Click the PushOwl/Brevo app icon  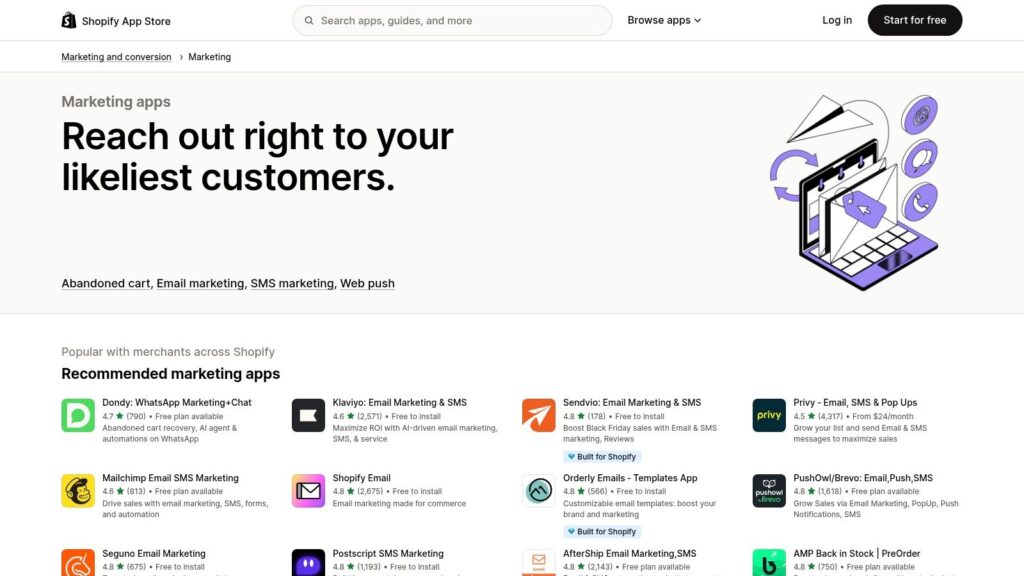coord(768,491)
